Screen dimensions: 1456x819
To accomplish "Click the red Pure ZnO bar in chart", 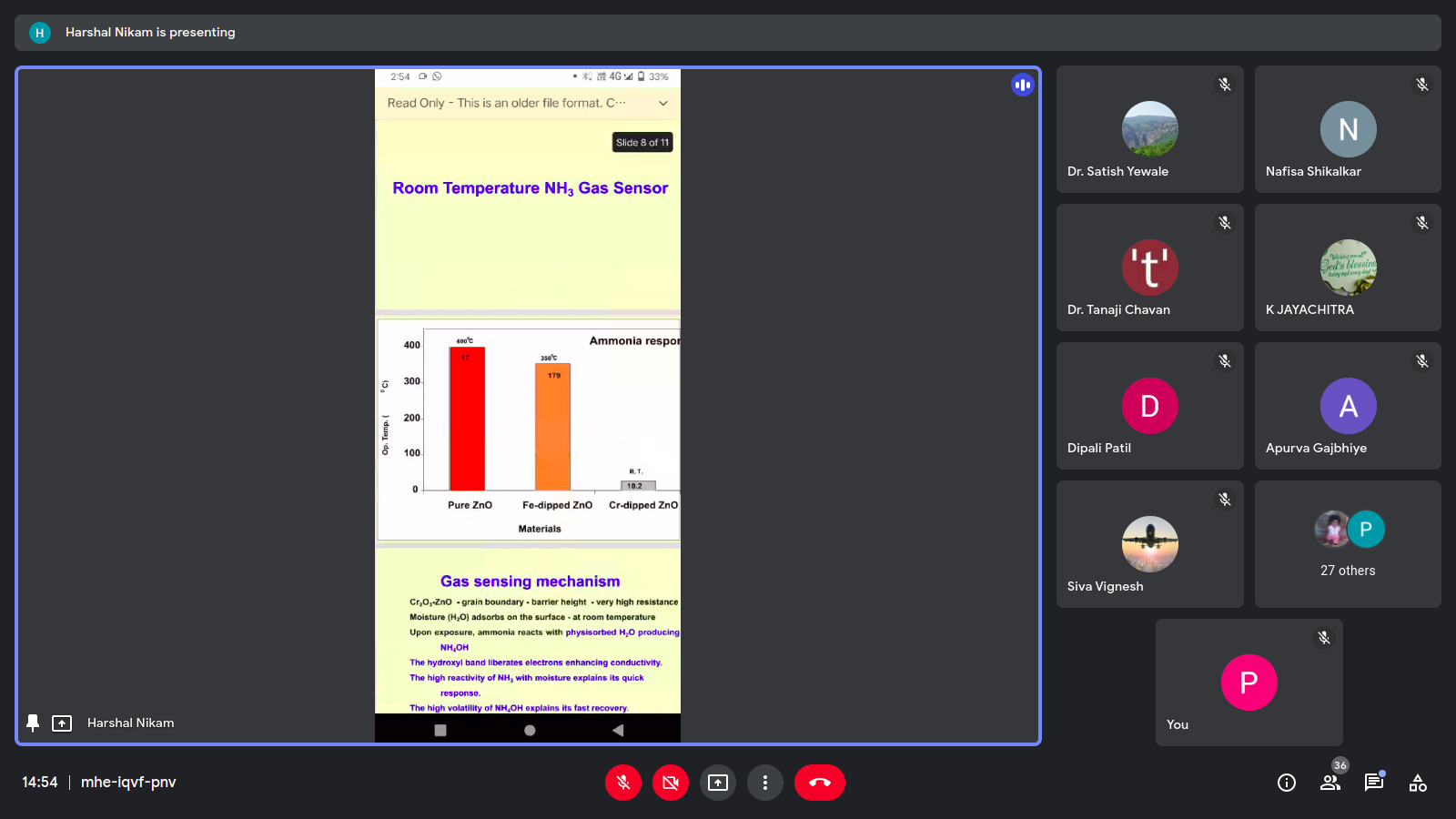I will (467, 419).
